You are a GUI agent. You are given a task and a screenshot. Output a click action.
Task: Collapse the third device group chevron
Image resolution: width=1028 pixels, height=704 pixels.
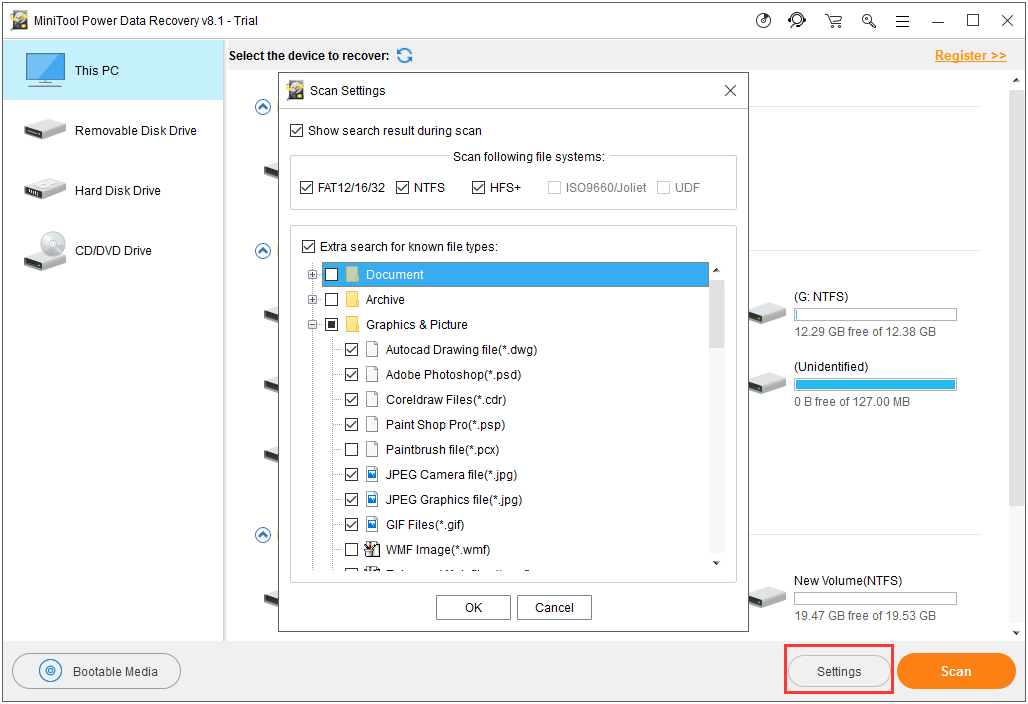[263, 535]
